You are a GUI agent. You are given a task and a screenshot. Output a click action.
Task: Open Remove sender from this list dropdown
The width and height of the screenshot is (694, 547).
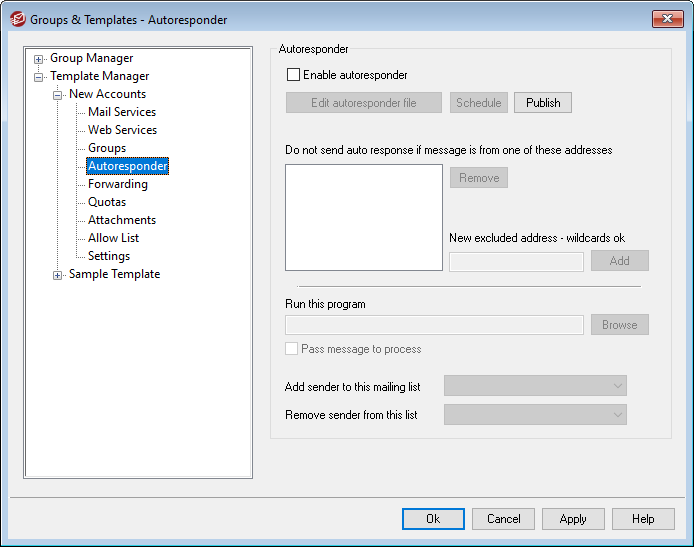click(535, 414)
